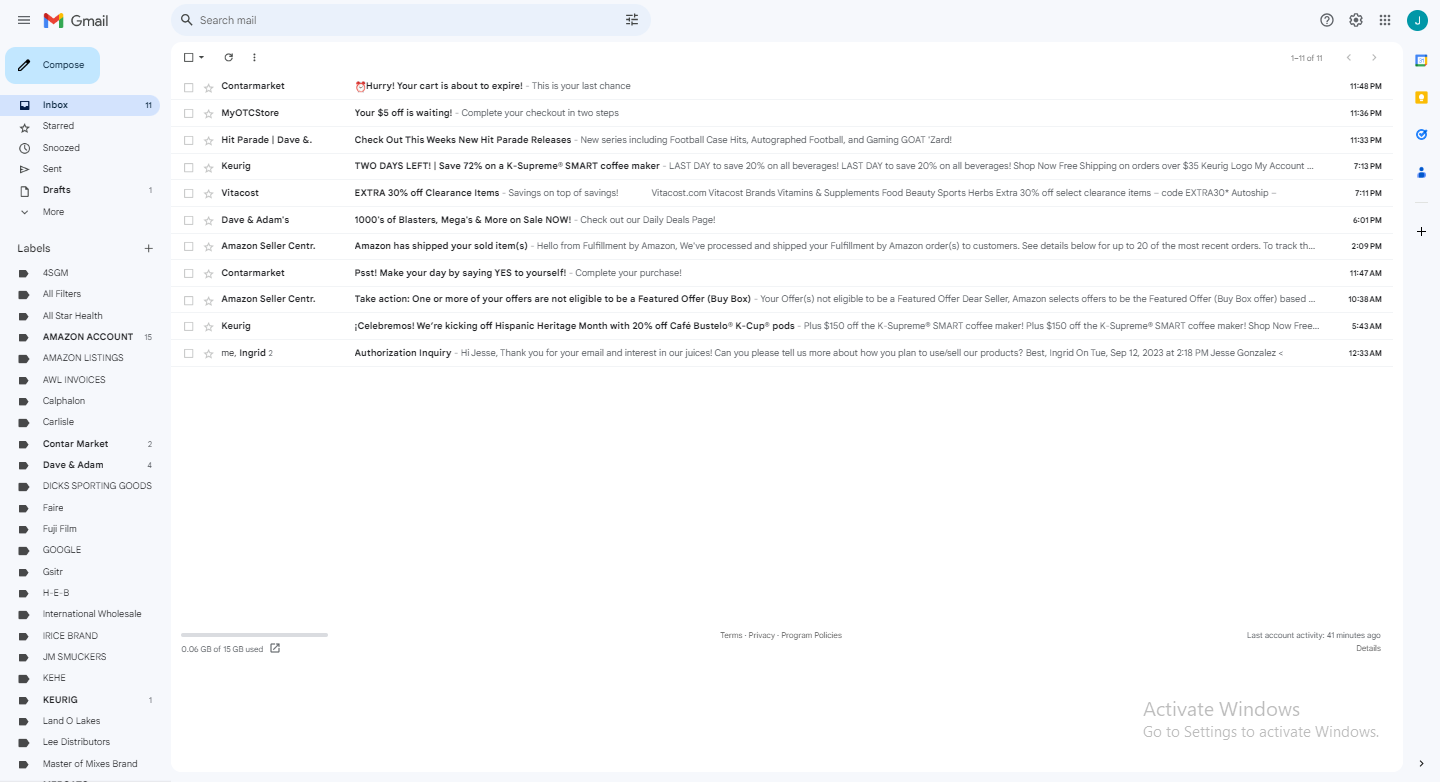Go to the older messages page
The image size is (1440, 782).
tap(1374, 58)
